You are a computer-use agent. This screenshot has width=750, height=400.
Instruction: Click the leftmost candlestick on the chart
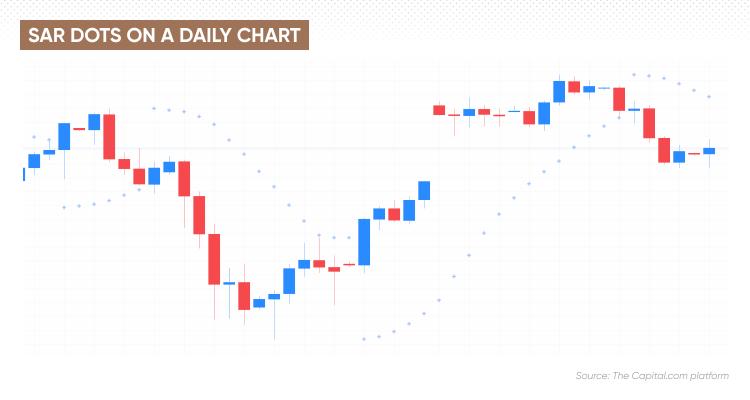[x=24, y=174]
